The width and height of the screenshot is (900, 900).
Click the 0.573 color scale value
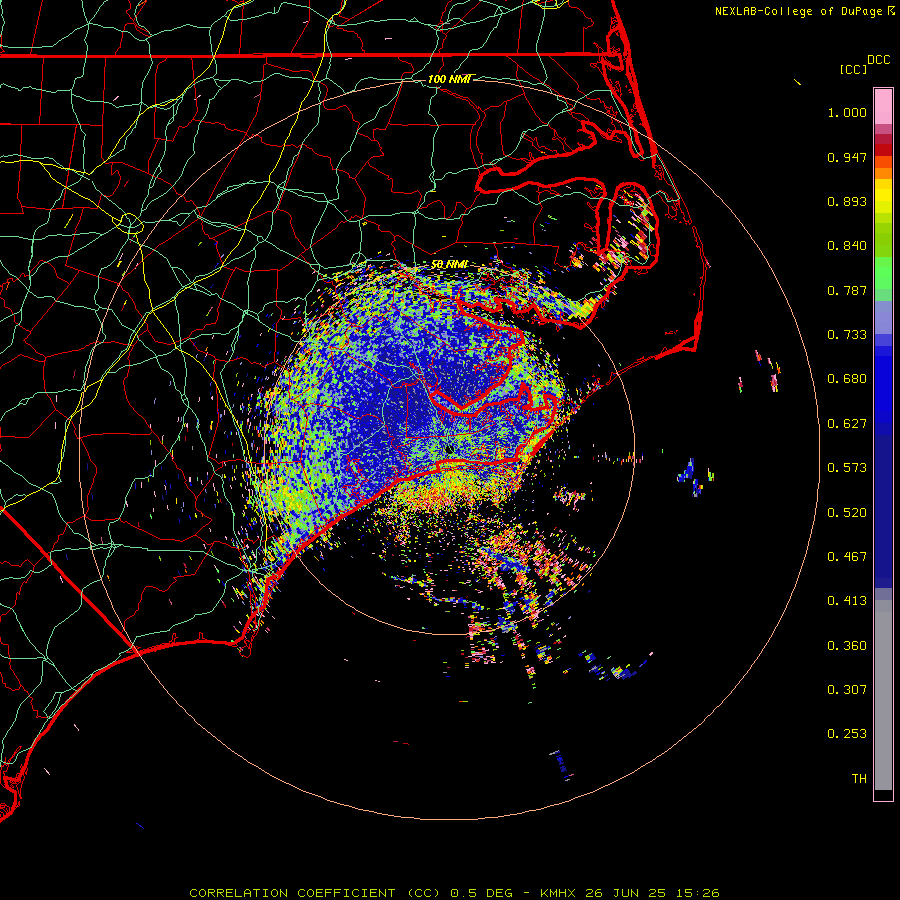click(x=847, y=468)
